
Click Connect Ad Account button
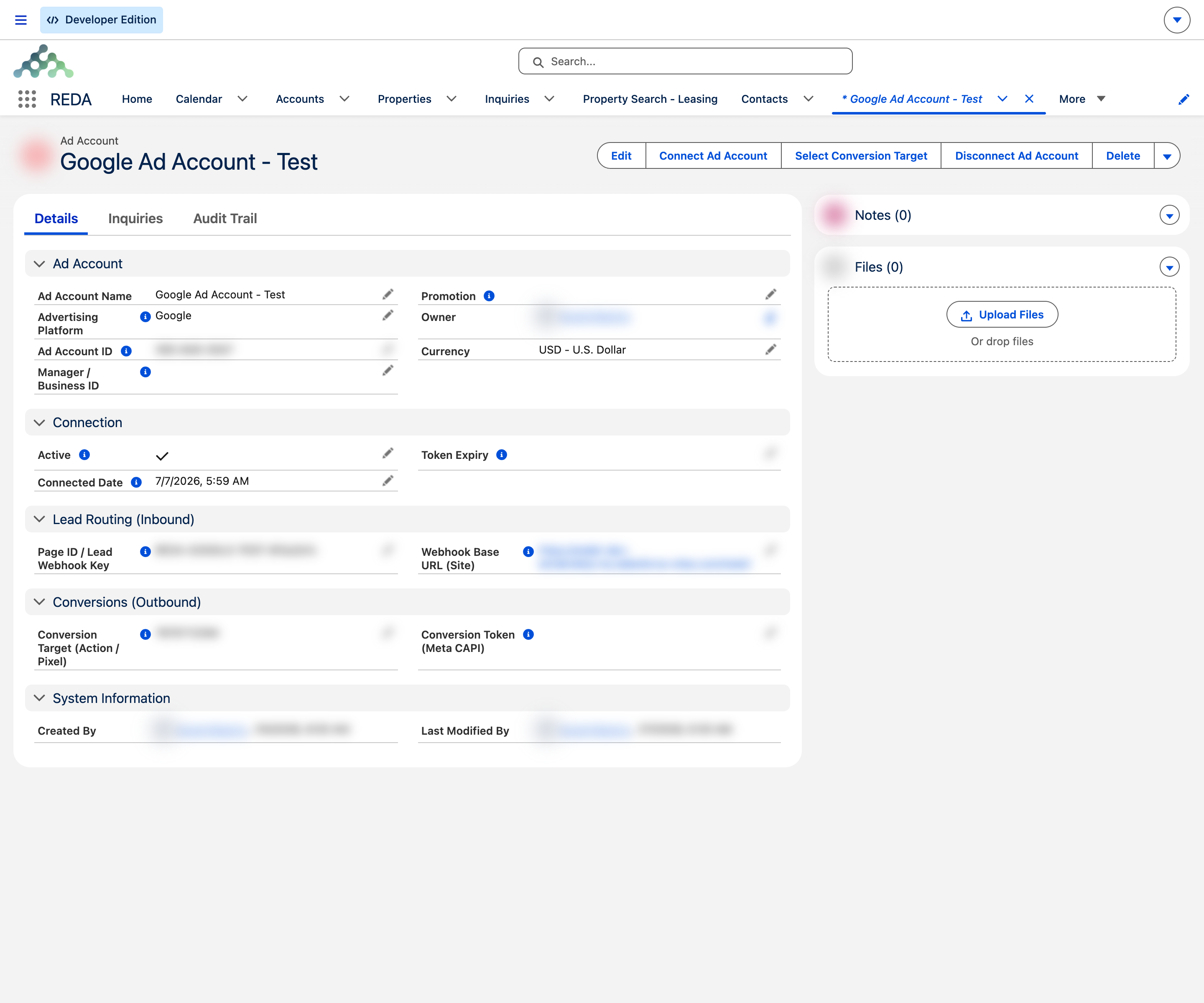[713, 156]
